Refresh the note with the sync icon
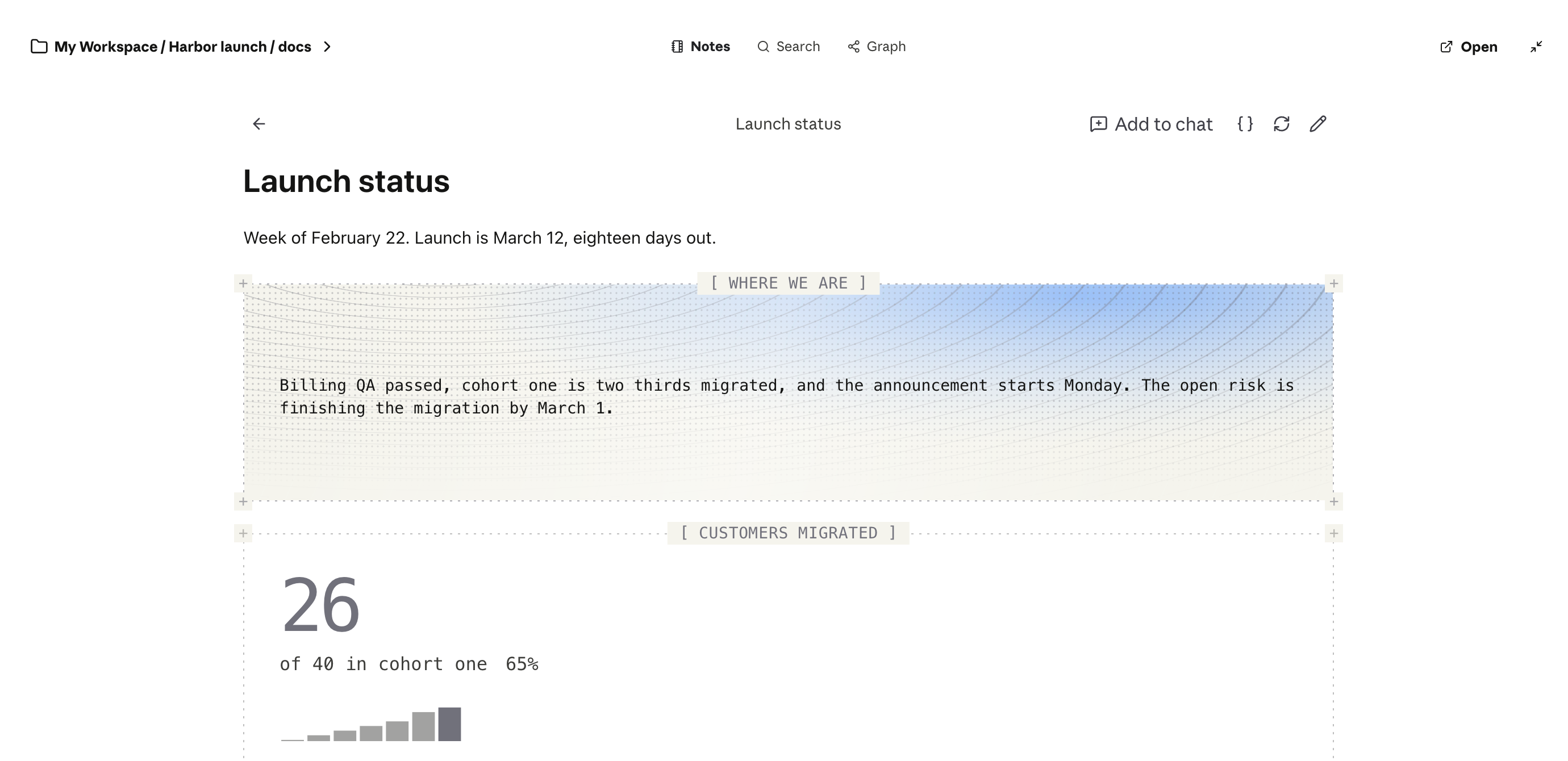 coord(1281,124)
